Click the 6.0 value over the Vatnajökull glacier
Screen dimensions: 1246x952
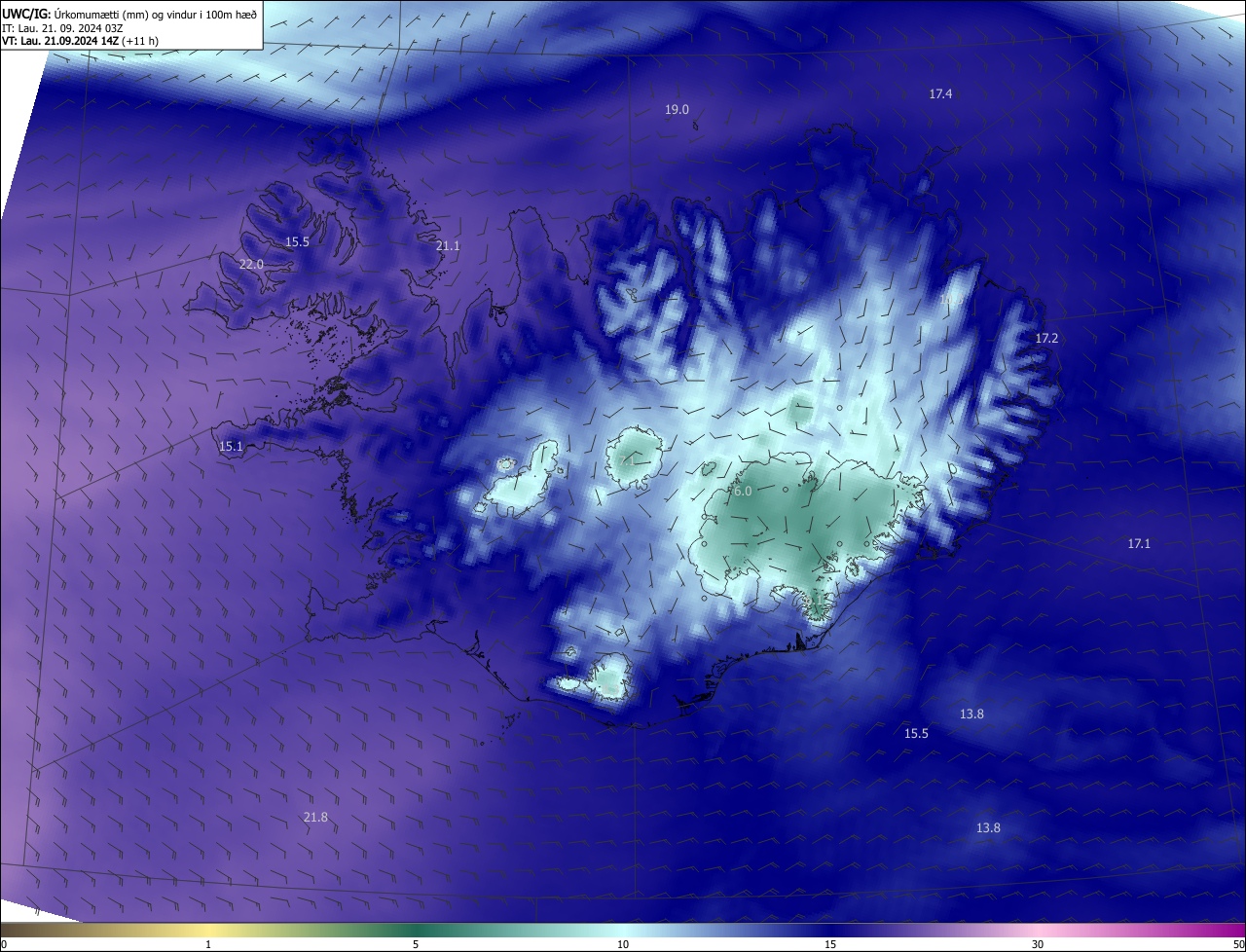[743, 492]
